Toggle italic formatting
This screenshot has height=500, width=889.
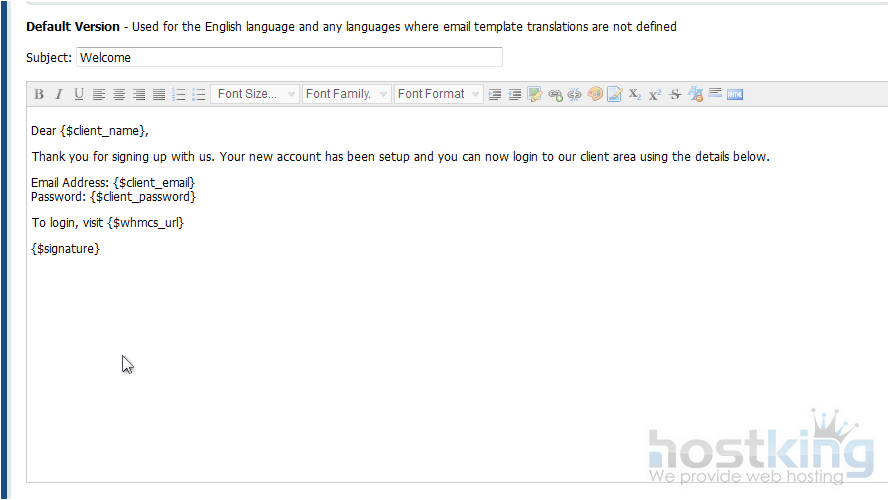tap(59, 94)
